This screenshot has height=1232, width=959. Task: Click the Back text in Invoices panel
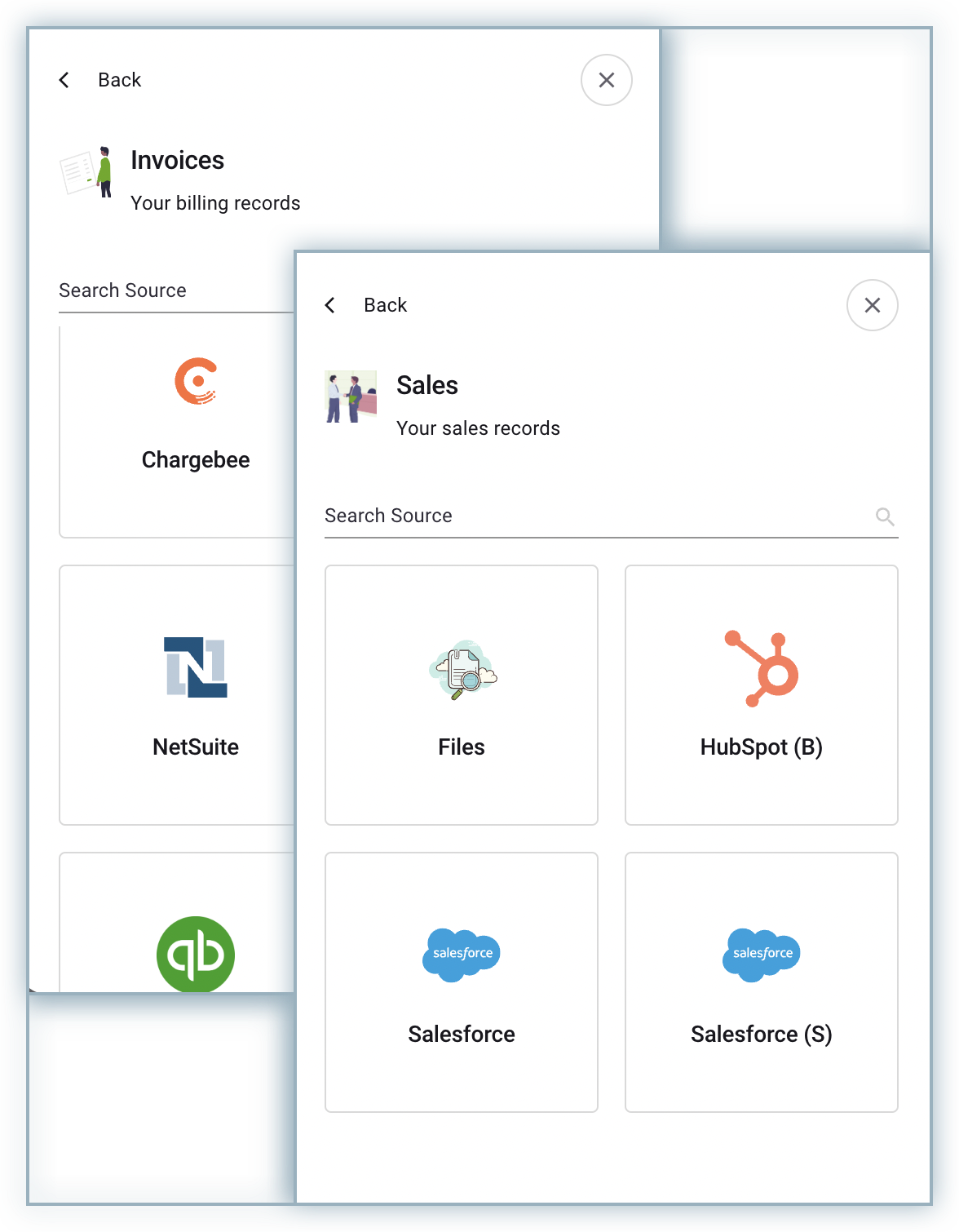coord(119,80)
